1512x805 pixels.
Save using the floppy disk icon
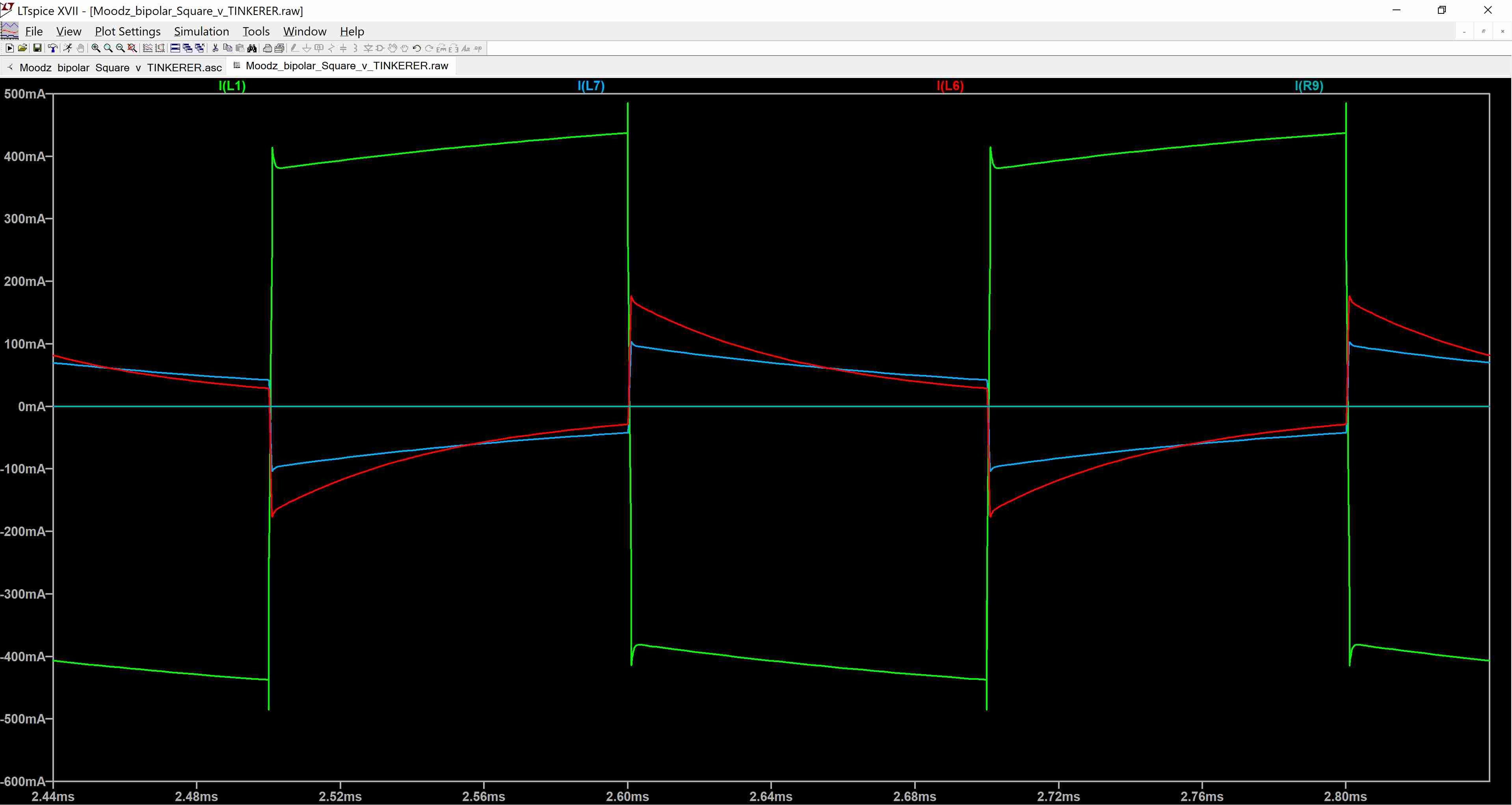coord(37,48)
